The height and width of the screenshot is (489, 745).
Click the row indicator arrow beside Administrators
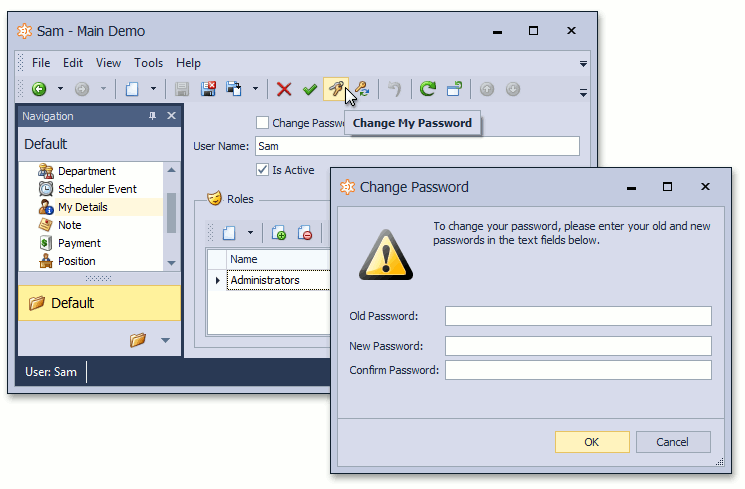point(218,280)
